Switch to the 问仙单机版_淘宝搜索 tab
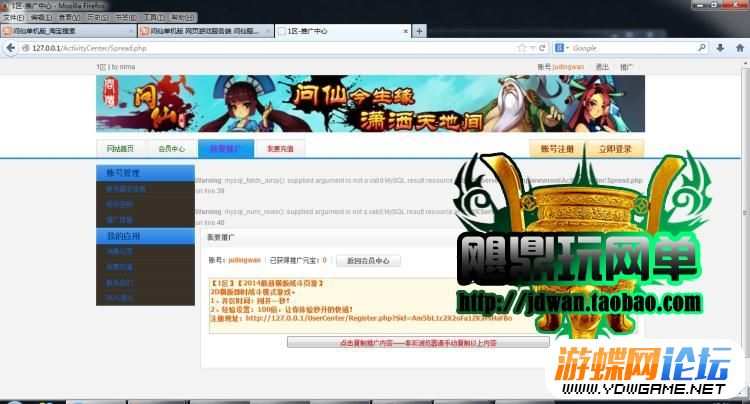 tap(68, 31)
